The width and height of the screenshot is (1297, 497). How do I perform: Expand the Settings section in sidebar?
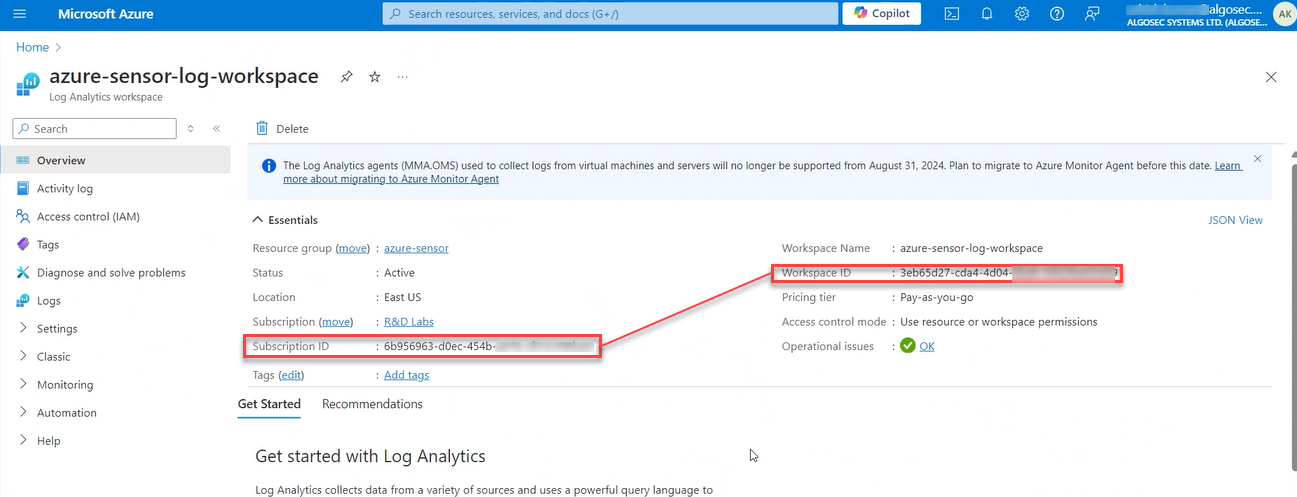[x=57, y=328]
